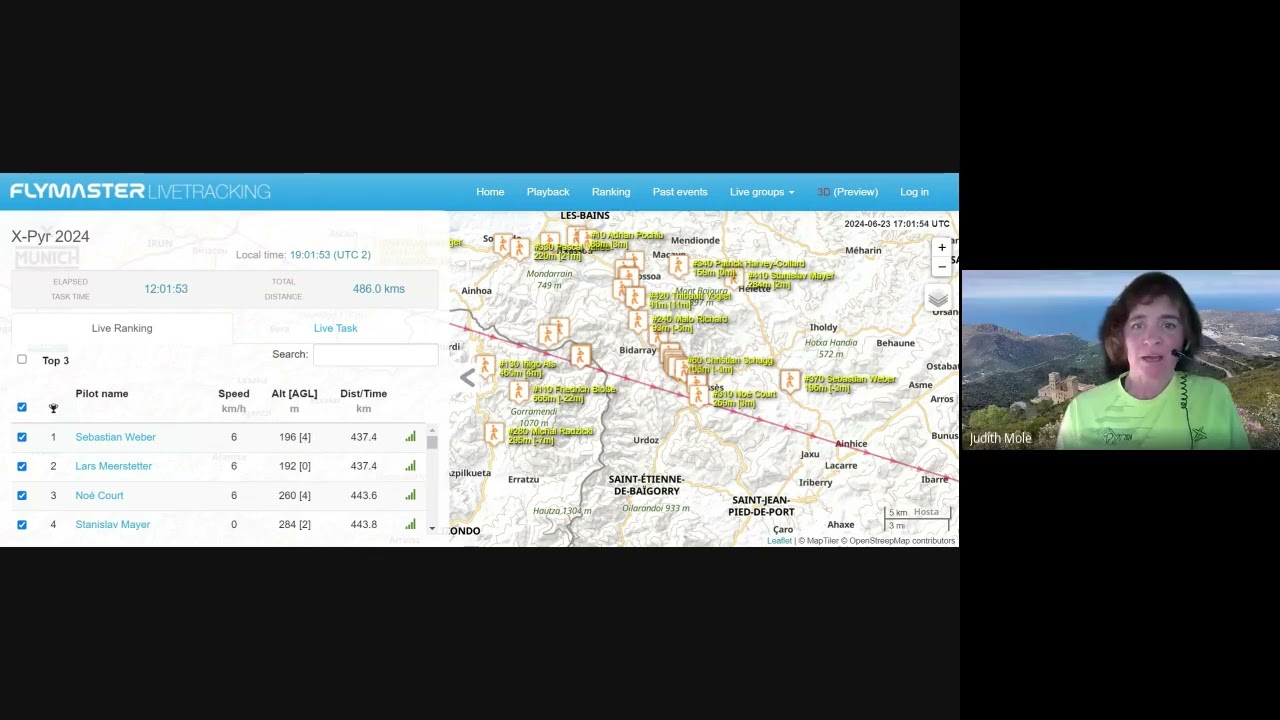The width and height of the screenshot is (1280, 720).
Task: Uncheck Stanislav Mayer's checkbox
Action: [x=22, y=524]
